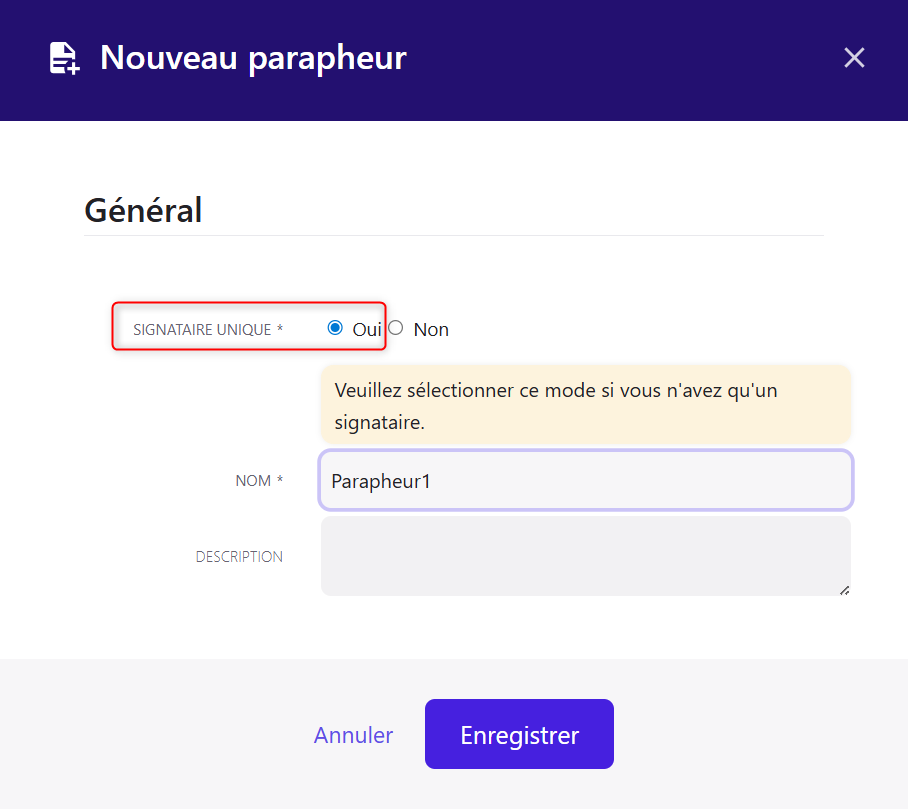Cancel with the Annuler link

353,735
